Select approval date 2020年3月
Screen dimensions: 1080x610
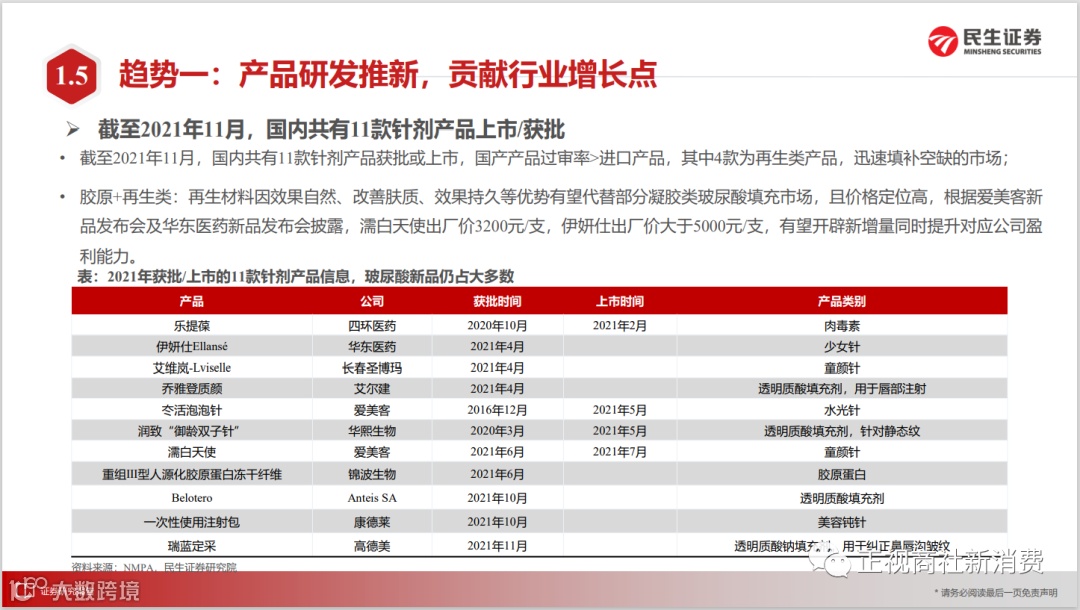pos(497,431)
